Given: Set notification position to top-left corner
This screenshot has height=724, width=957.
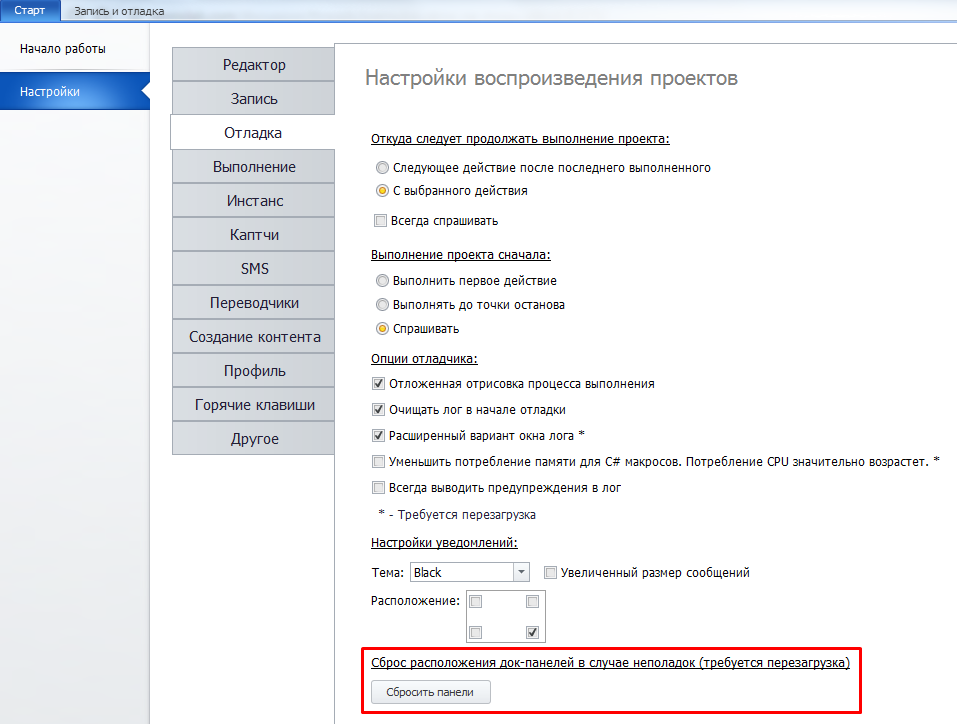Looking at the screenshot, I should coord(476,601).
